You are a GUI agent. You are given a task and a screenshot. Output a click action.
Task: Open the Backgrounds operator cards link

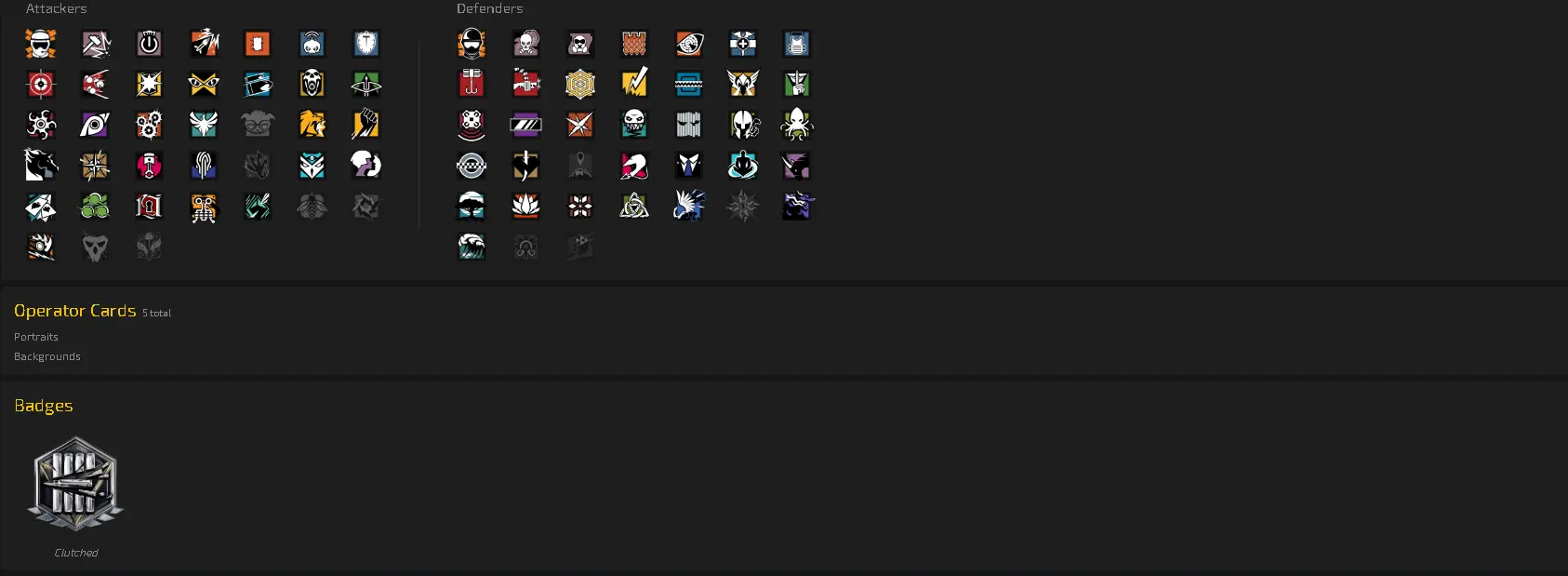point(47,356)
